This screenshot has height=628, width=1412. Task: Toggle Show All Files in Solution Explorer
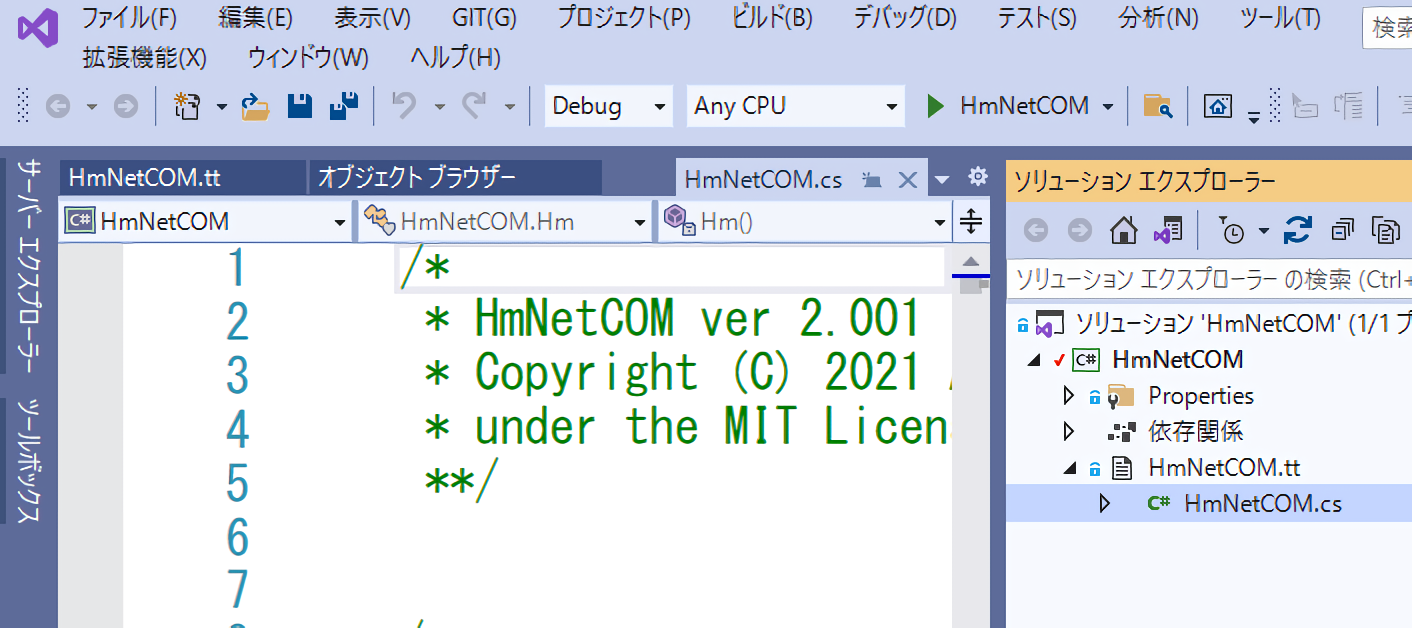(x=1387, y=232)
